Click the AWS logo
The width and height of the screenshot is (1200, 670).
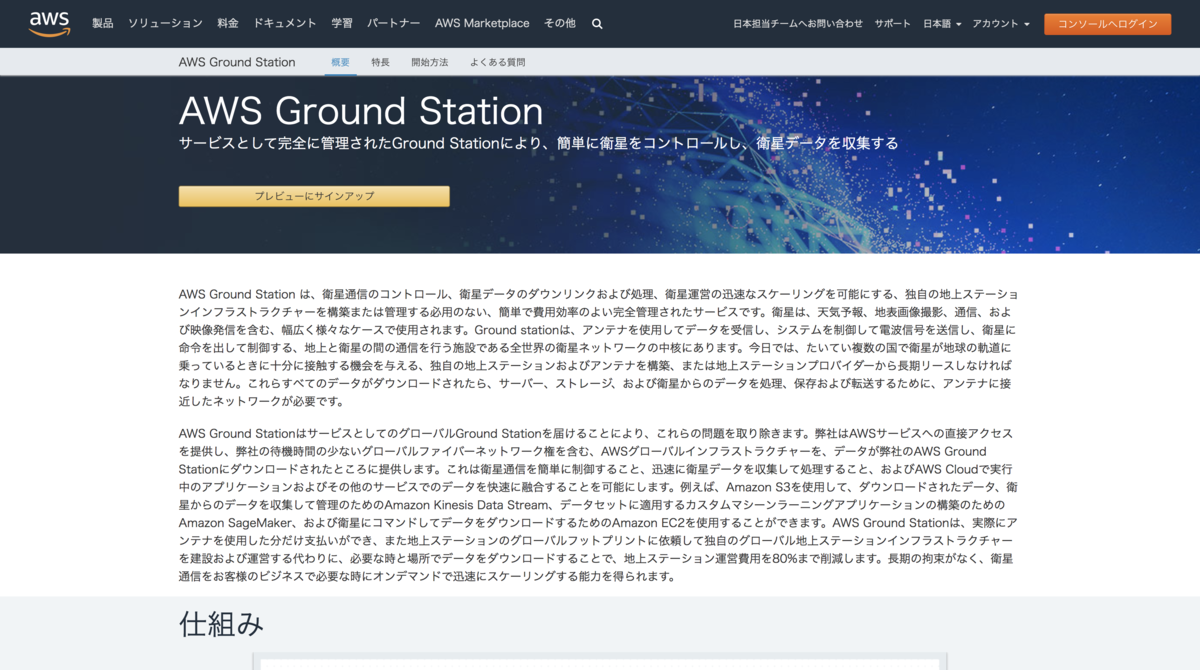pos(49,23)
